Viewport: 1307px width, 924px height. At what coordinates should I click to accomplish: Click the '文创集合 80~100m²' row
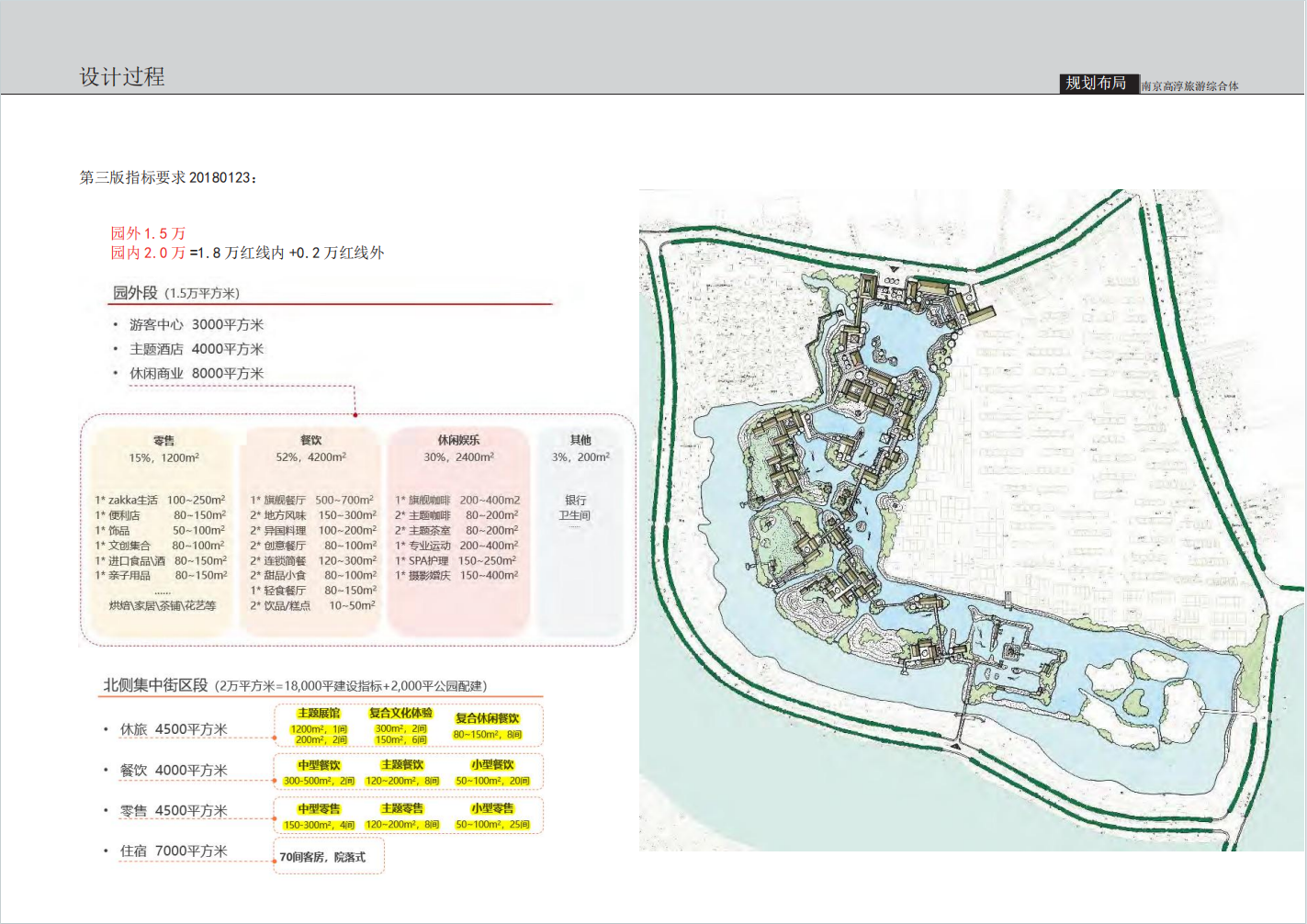(160, 546)
